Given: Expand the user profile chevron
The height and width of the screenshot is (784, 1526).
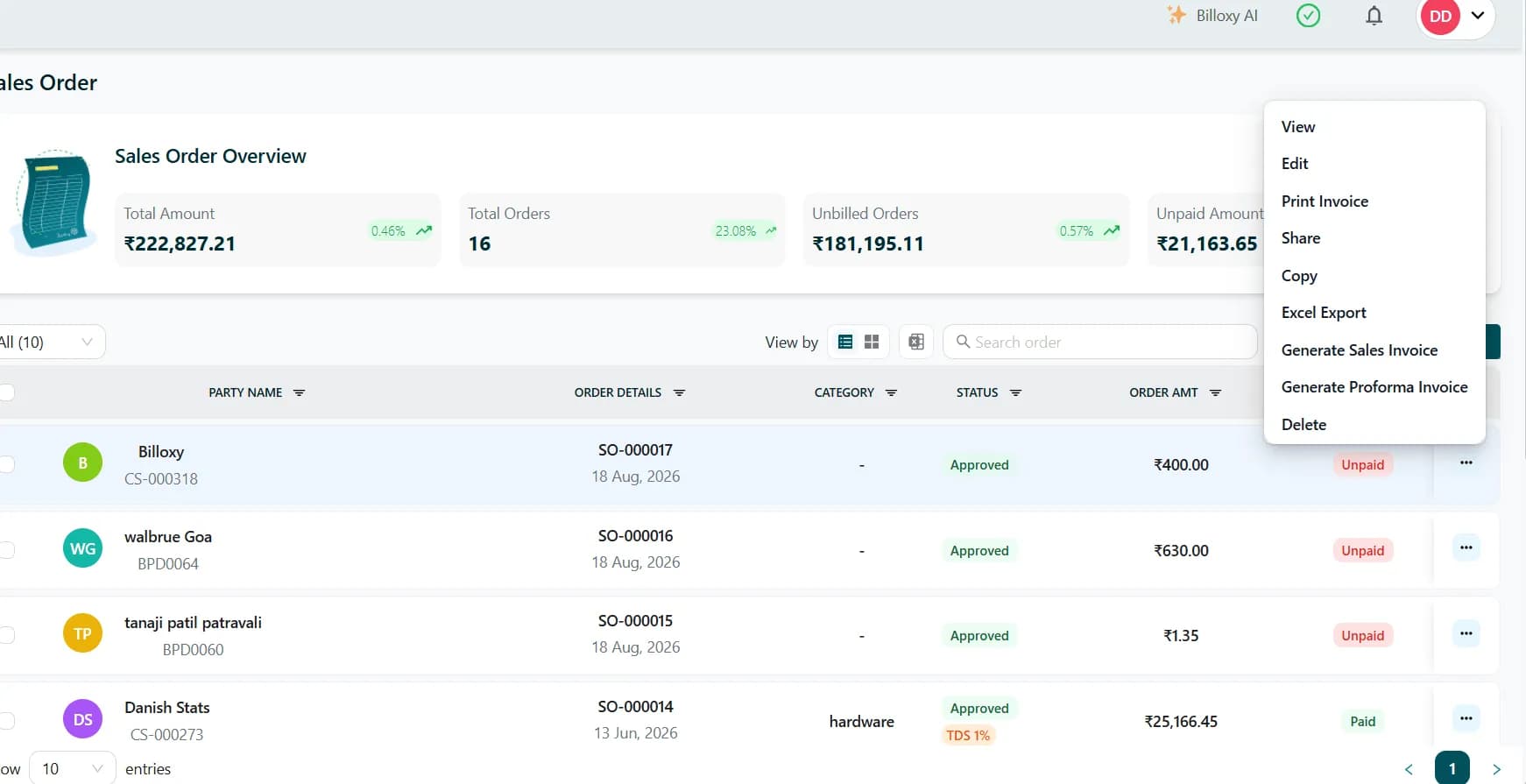Looking at the screenshot, I should click(1478, 16).
